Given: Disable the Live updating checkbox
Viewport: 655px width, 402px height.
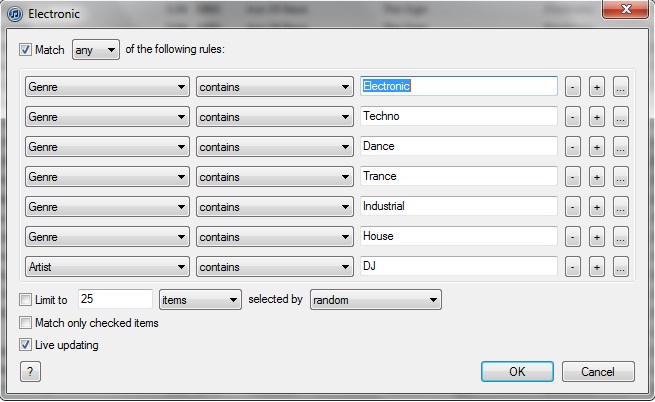Looking at the screenshot, I should (25, 345).
